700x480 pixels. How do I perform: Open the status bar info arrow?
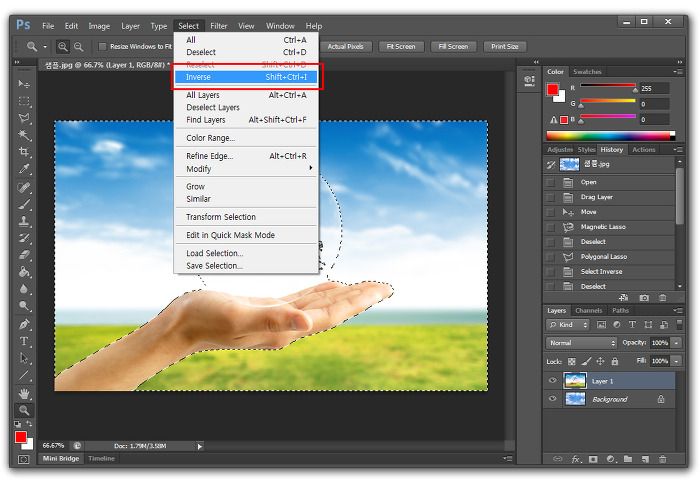(200, 446)
